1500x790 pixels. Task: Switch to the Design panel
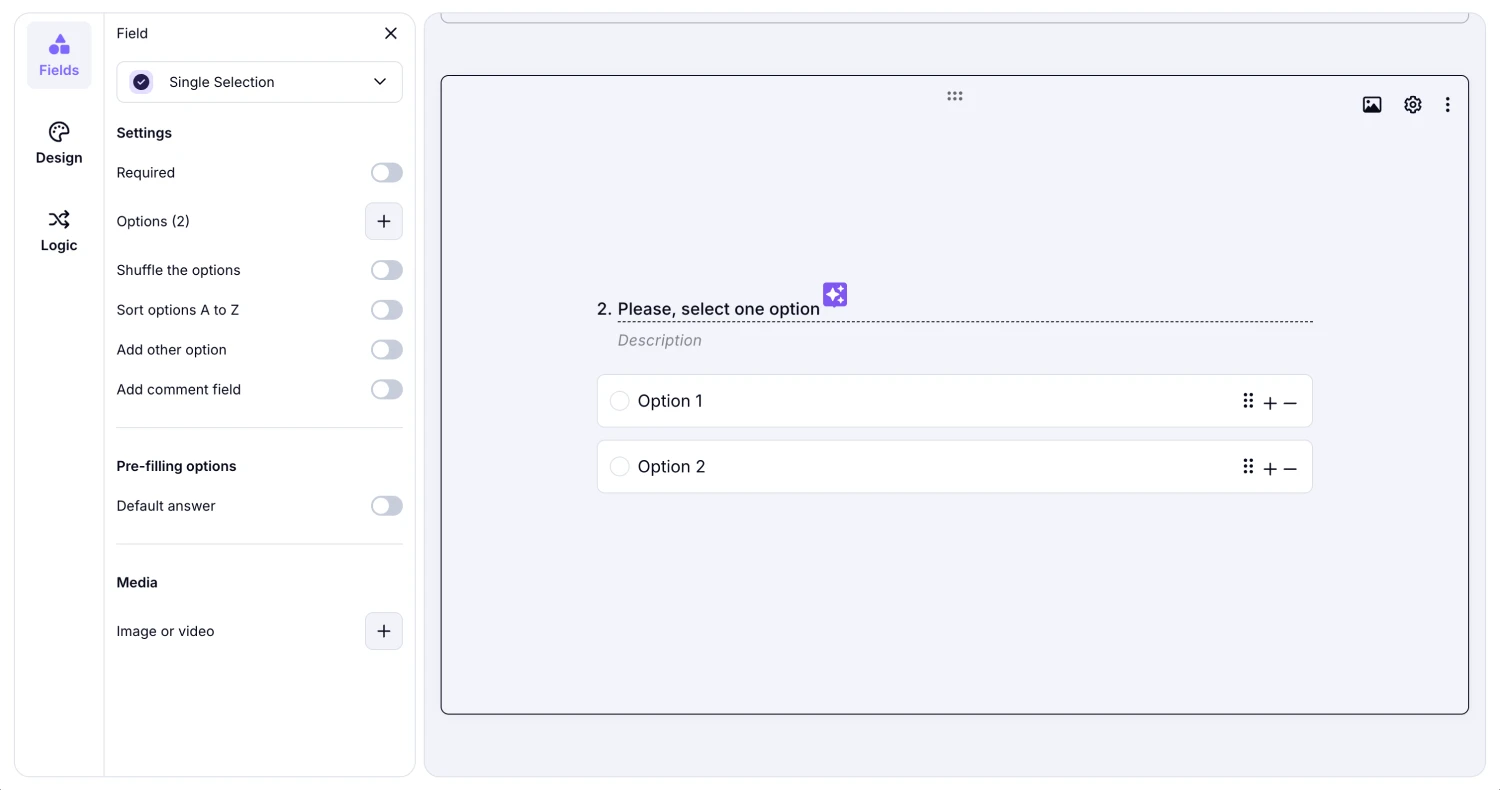click(x=58, y=143)
